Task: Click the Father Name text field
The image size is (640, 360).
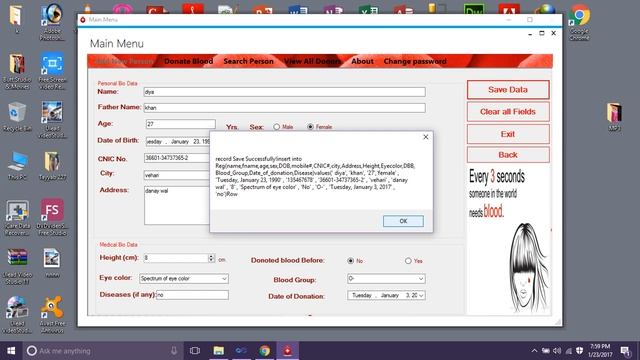Action: coord(284,108)
